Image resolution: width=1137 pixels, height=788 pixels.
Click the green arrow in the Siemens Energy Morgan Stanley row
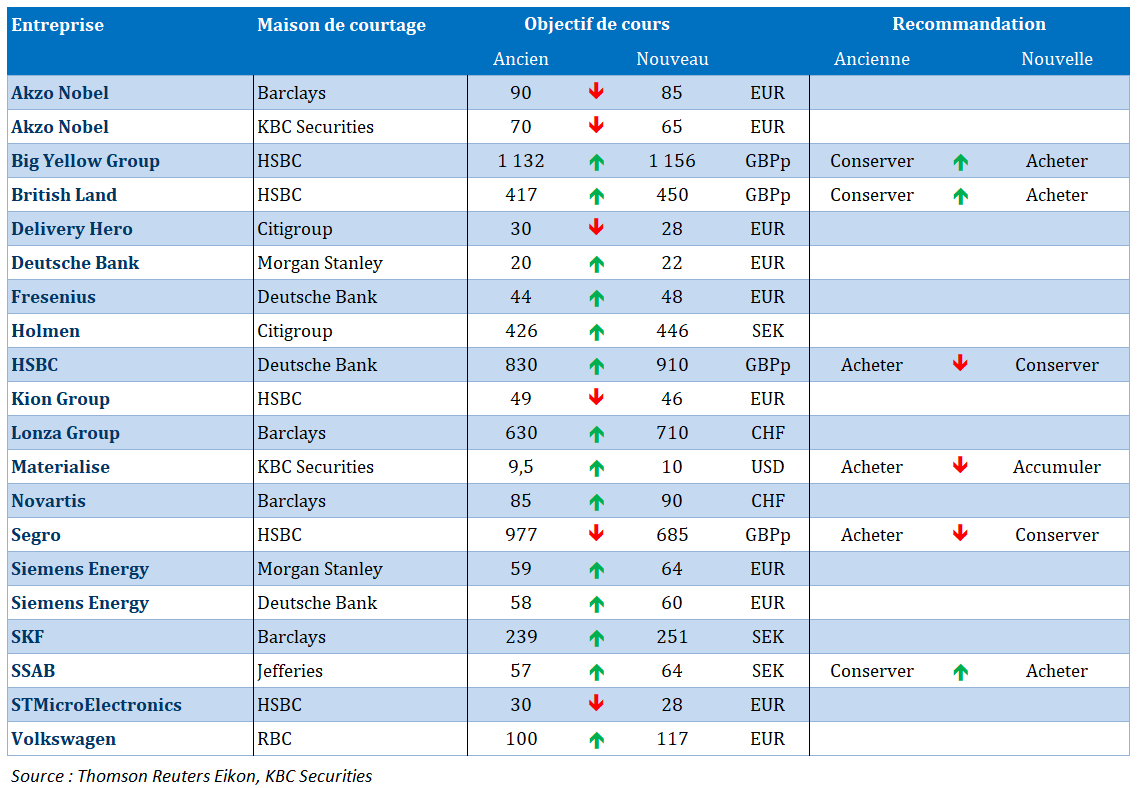(596, 570)
